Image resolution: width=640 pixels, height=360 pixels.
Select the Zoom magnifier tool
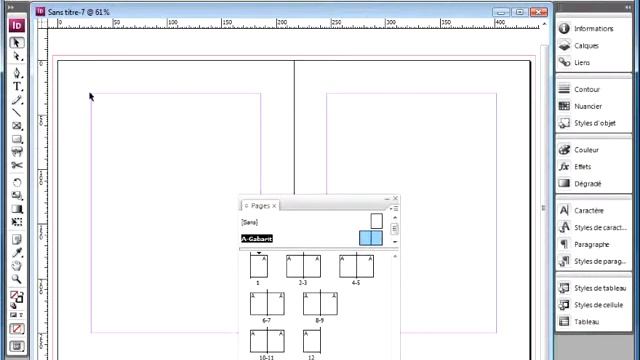[x=16, y=279]
